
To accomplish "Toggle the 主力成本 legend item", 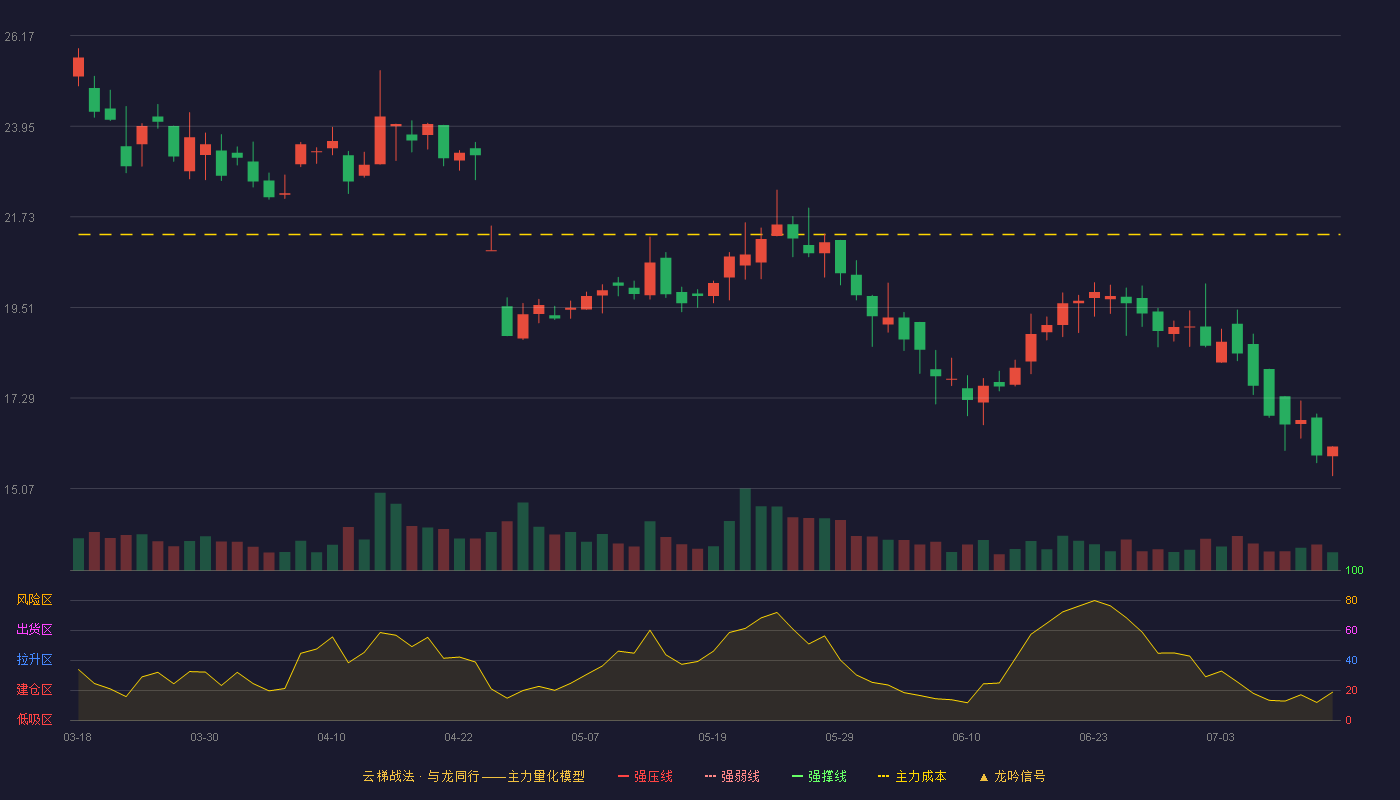I will coord(912,776).
